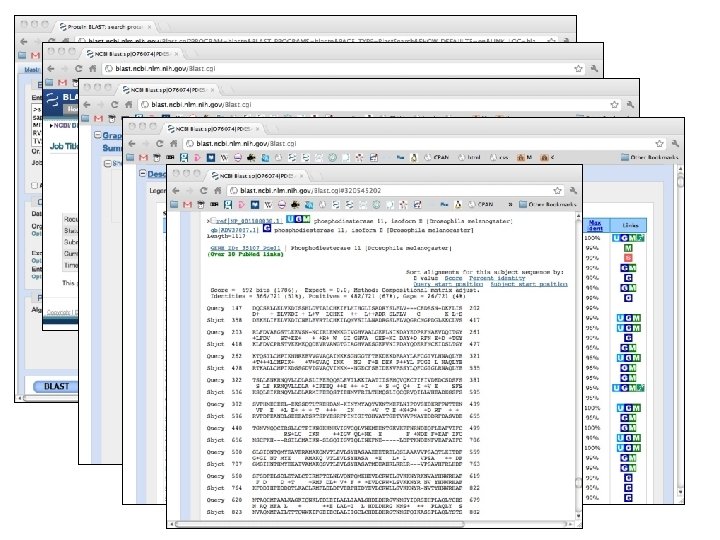Click the front window's horizontal scrollbar

click(x=321, y=524)
